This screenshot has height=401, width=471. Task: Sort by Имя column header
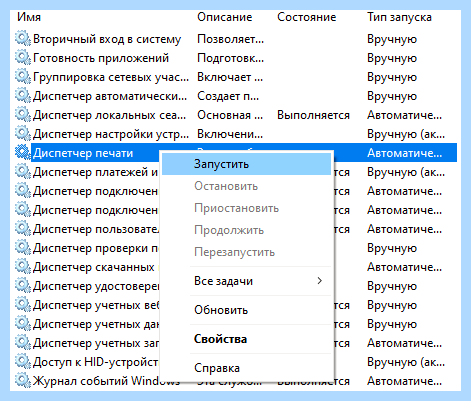click(29, 17)
